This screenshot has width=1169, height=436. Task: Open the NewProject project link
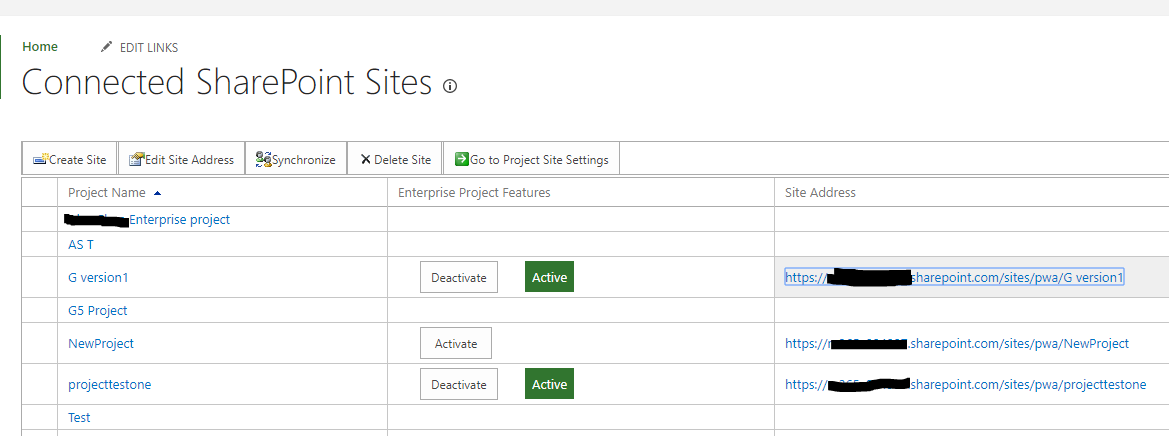pyautogui.click(x=101, y=344)
